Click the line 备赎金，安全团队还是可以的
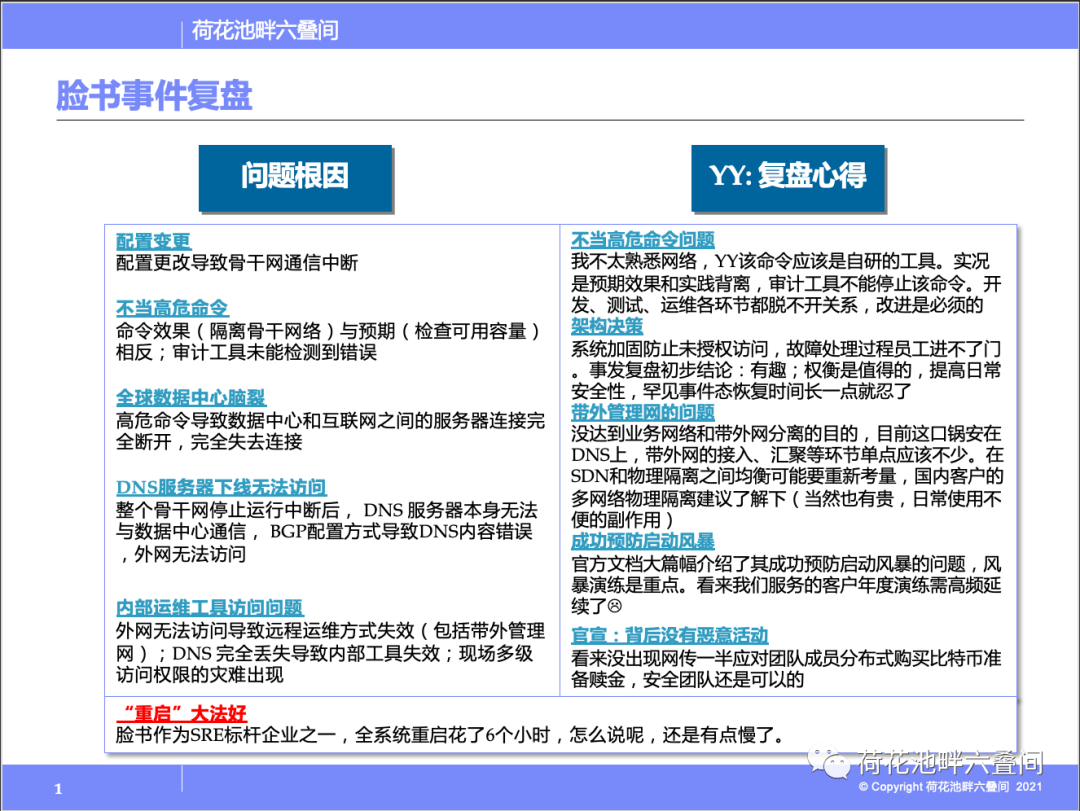The width and height of the screenshot is (1080, 811). pos(687,680)
